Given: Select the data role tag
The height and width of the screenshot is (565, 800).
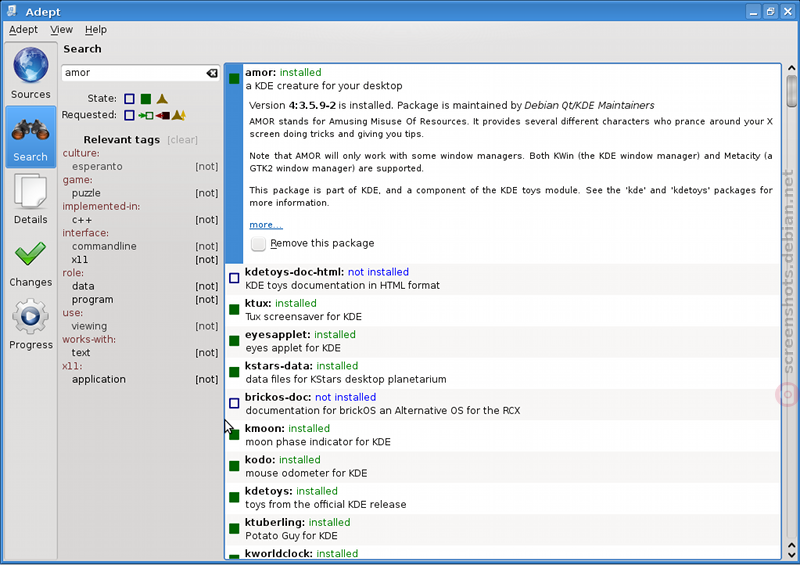Looking at the screenshot, I should pyautogui.click(x=83, y=286).
